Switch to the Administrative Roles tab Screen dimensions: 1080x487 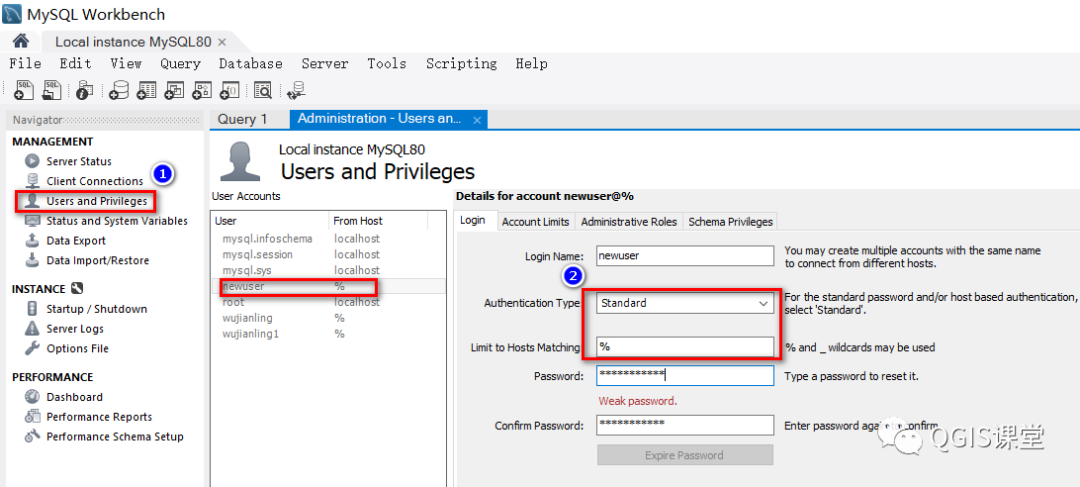[x=629, y=222]
